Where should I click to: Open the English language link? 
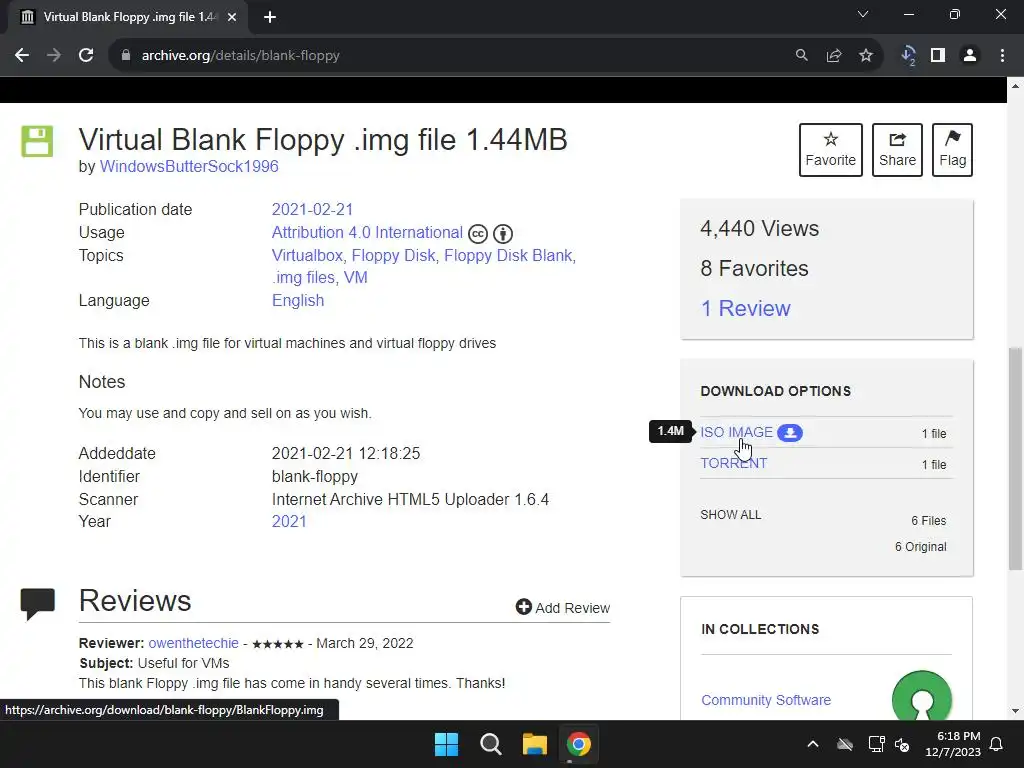coord(298,300)
